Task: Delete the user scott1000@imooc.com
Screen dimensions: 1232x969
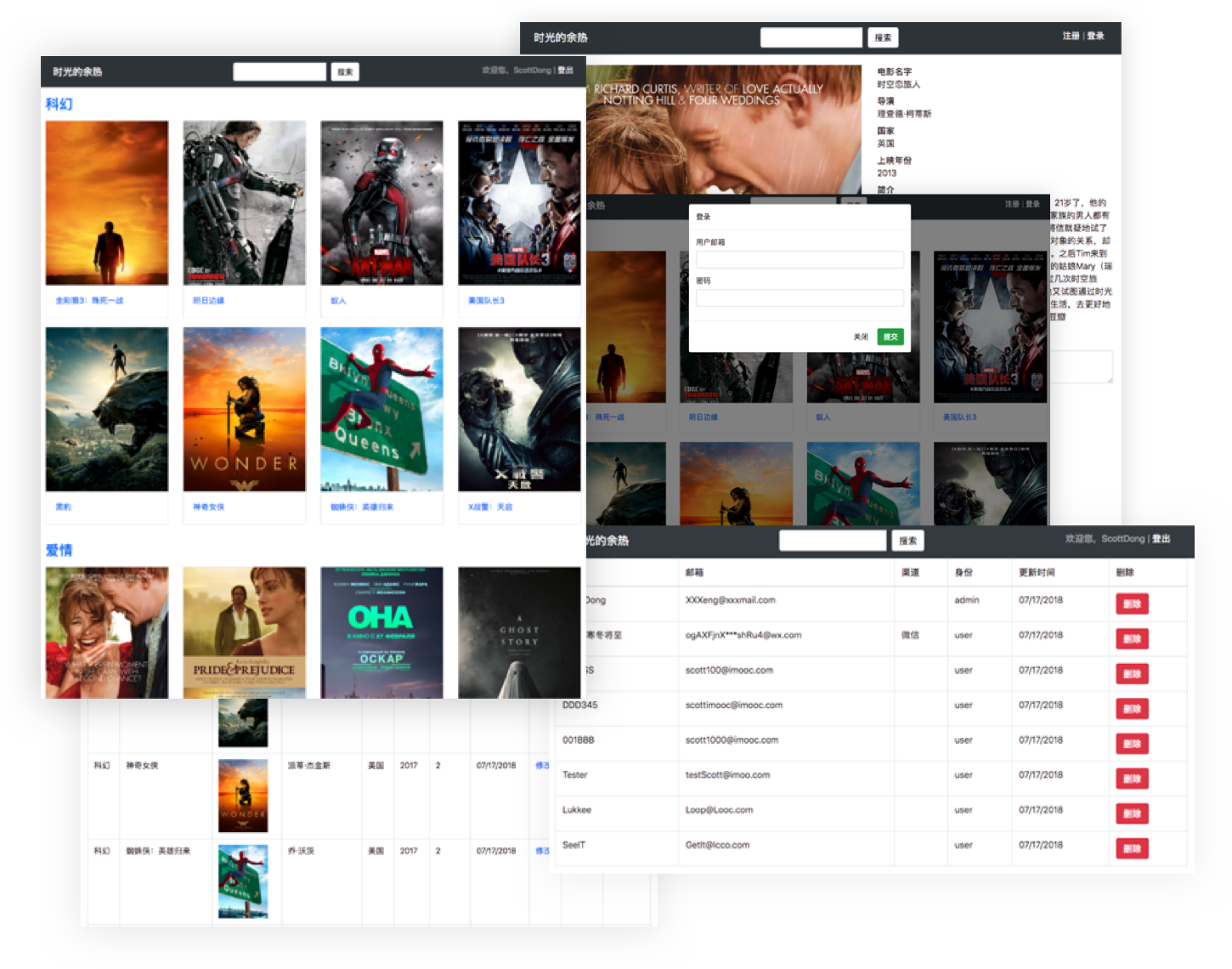Action: click(1132, 744)
